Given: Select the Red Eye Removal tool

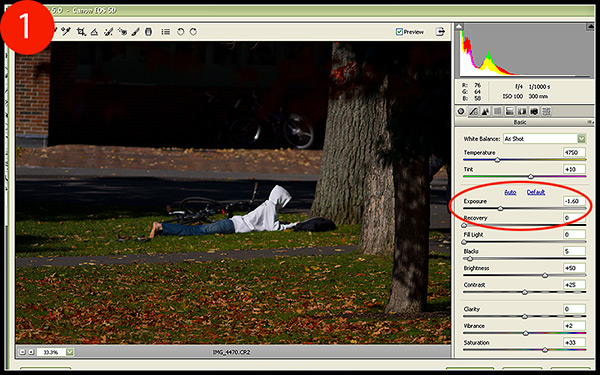Looking at the screenshot, I should click(122, 32).
